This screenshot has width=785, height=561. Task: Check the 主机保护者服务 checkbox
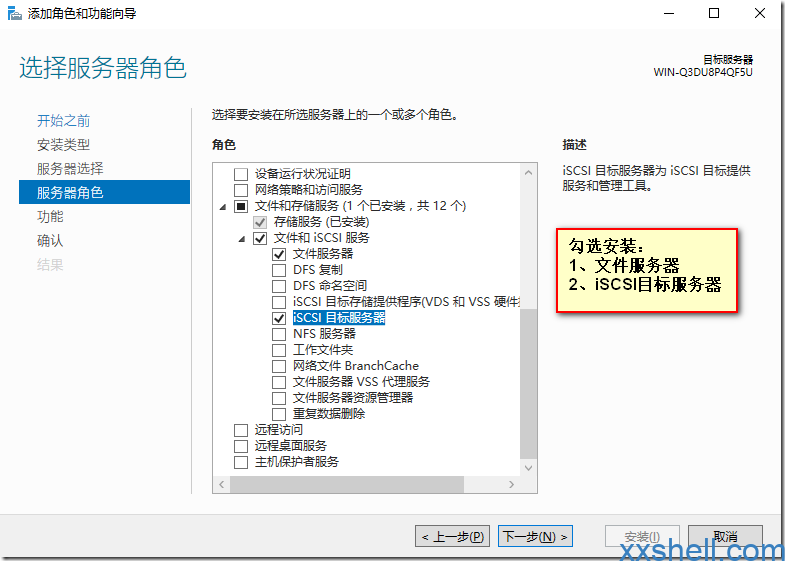click(241, 462)
